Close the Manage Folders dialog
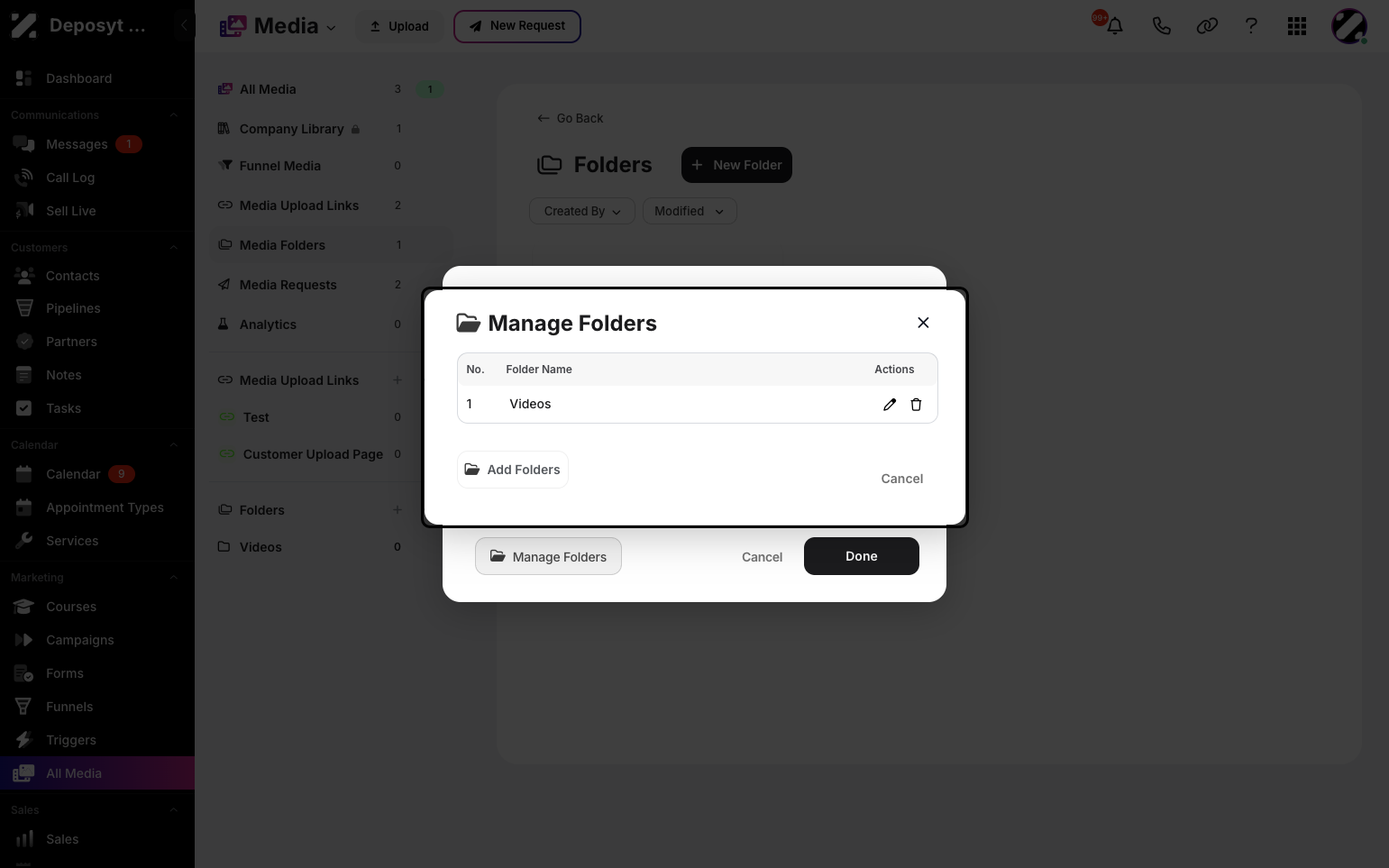This screenshot has width=1389, height=868. click(923, 323)
